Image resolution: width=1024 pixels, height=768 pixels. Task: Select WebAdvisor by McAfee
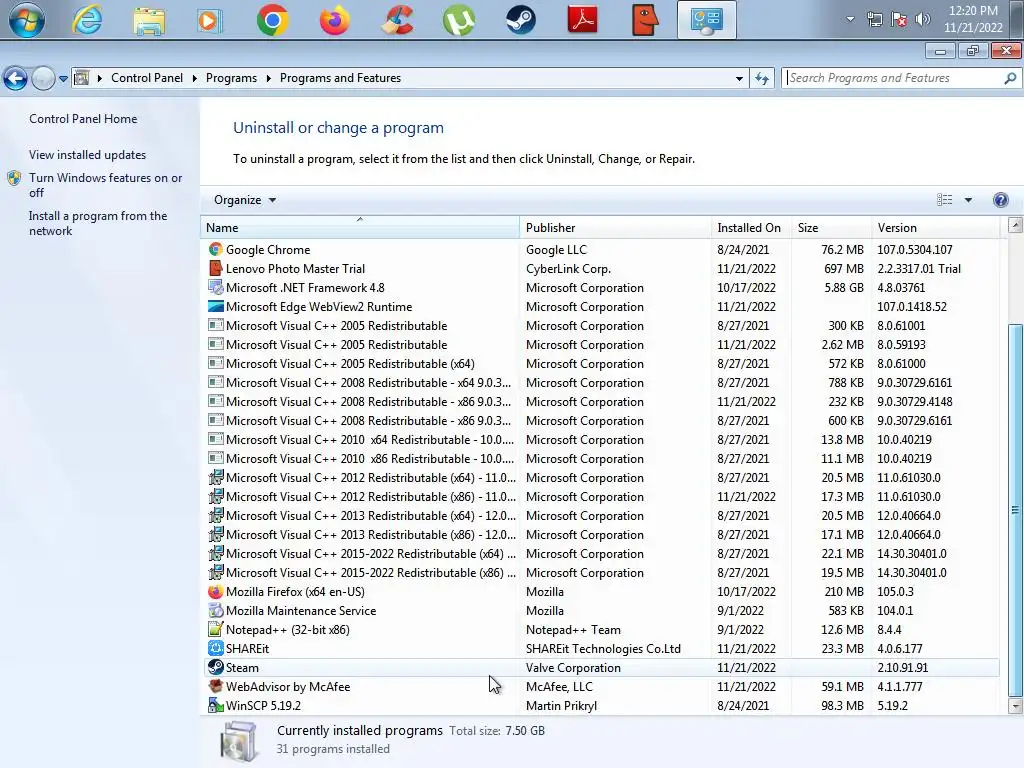pos(600,686)
